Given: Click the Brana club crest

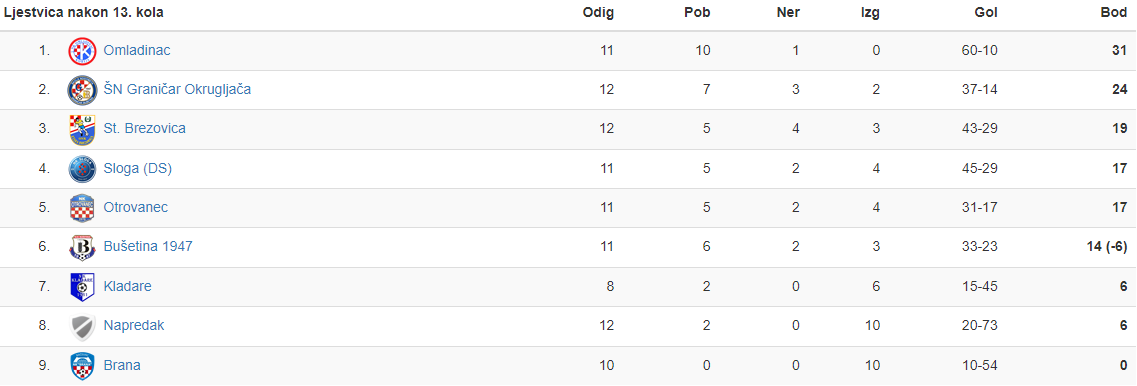Looking at the screenshot, I should point(82,366).
